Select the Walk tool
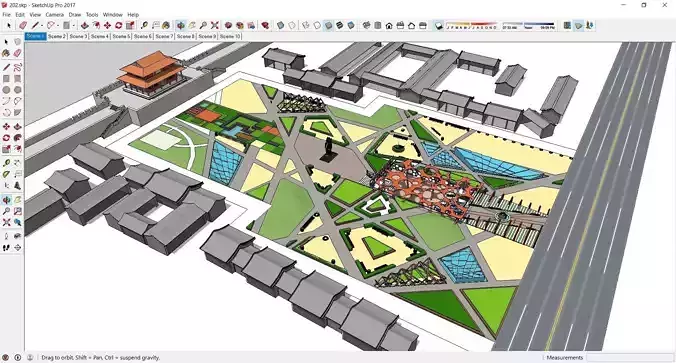This screenshot has width=676, height=363. click(6, 247)
